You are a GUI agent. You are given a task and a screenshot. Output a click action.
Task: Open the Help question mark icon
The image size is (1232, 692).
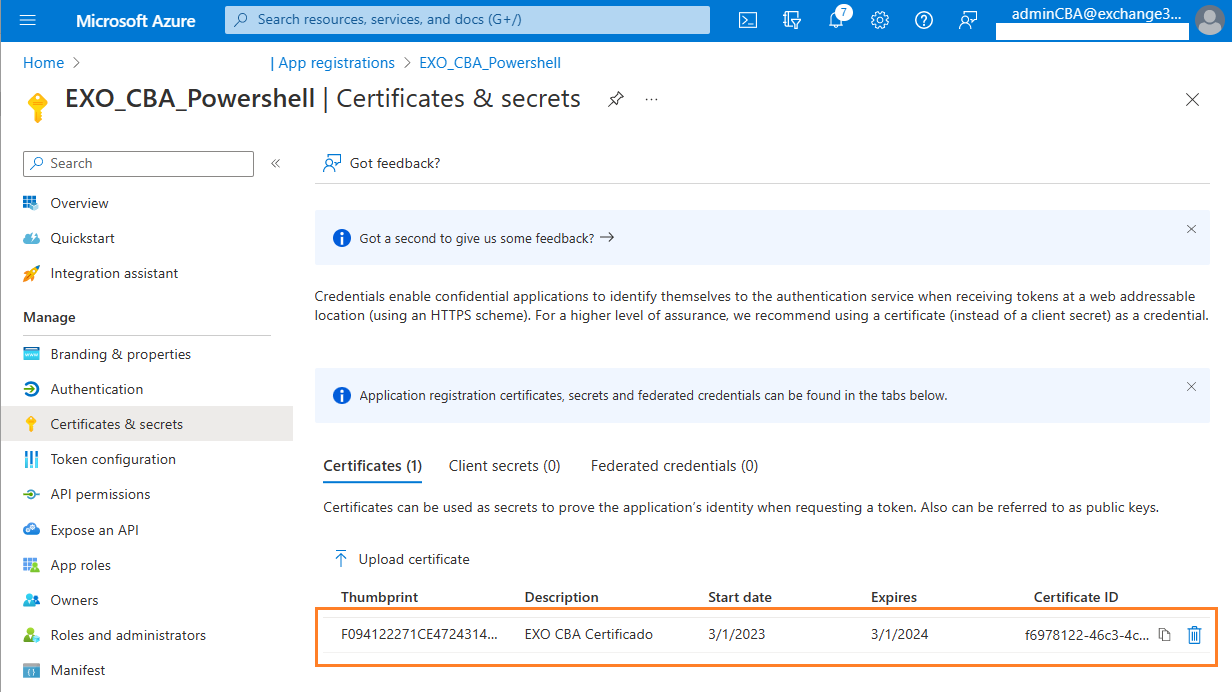tap(924, 20)
